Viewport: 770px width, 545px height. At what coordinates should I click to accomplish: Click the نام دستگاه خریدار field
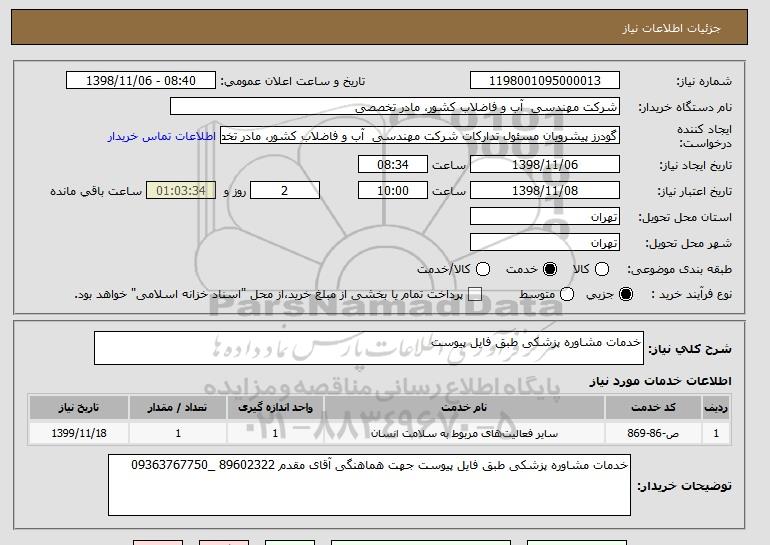[x=395, y=107]
